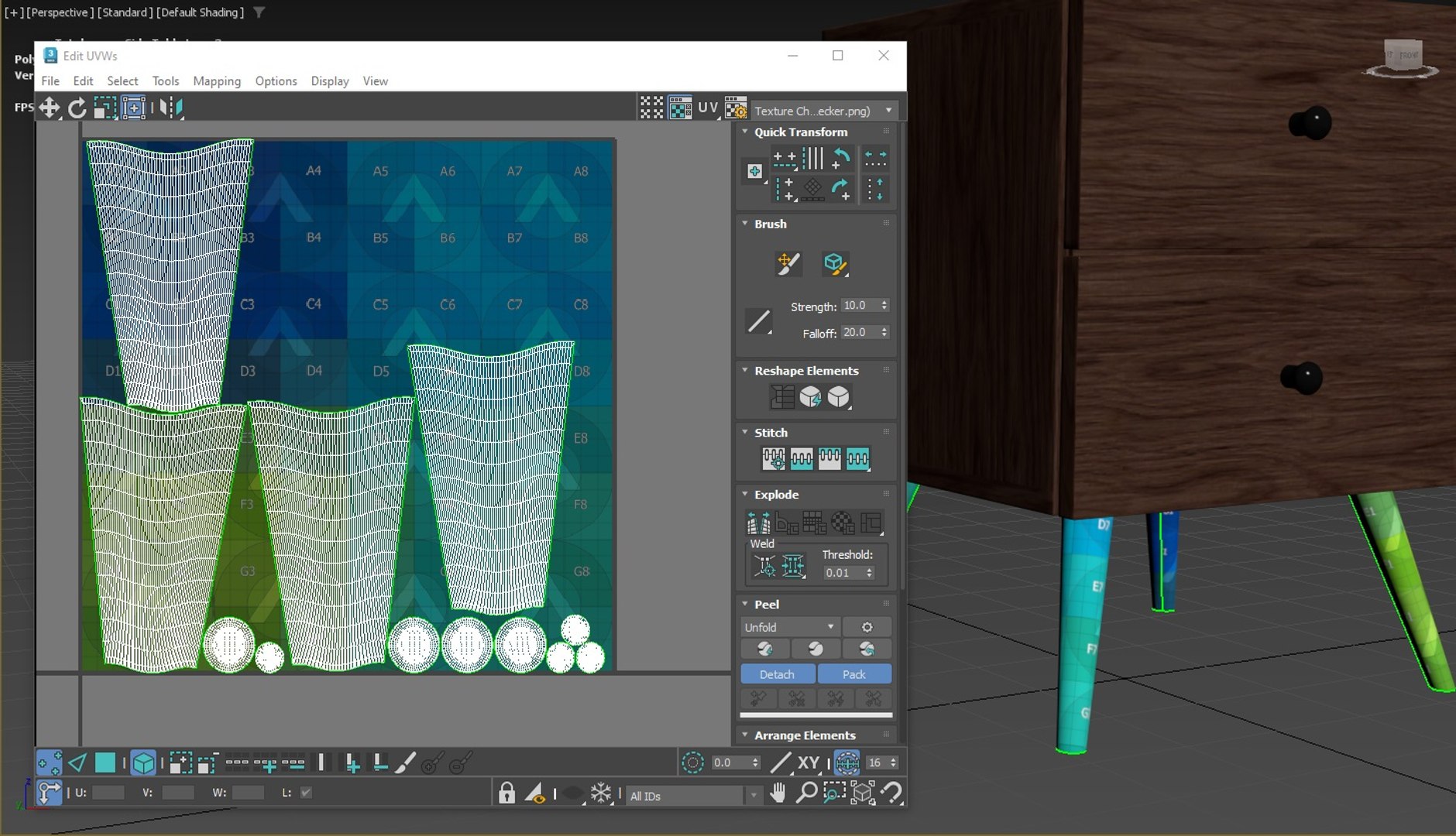
Task: Toggle Edge sub-object selection mode
Action: [77, 763]
